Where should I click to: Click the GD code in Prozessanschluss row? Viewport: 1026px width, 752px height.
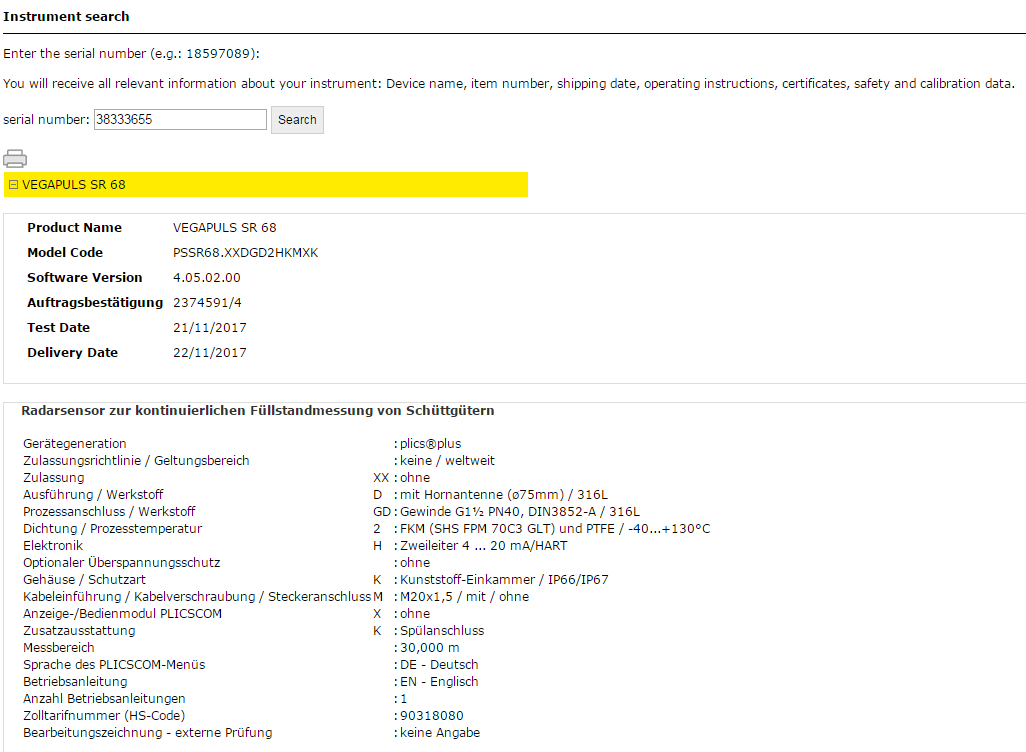pyautogui.click(x=382, y=512)
